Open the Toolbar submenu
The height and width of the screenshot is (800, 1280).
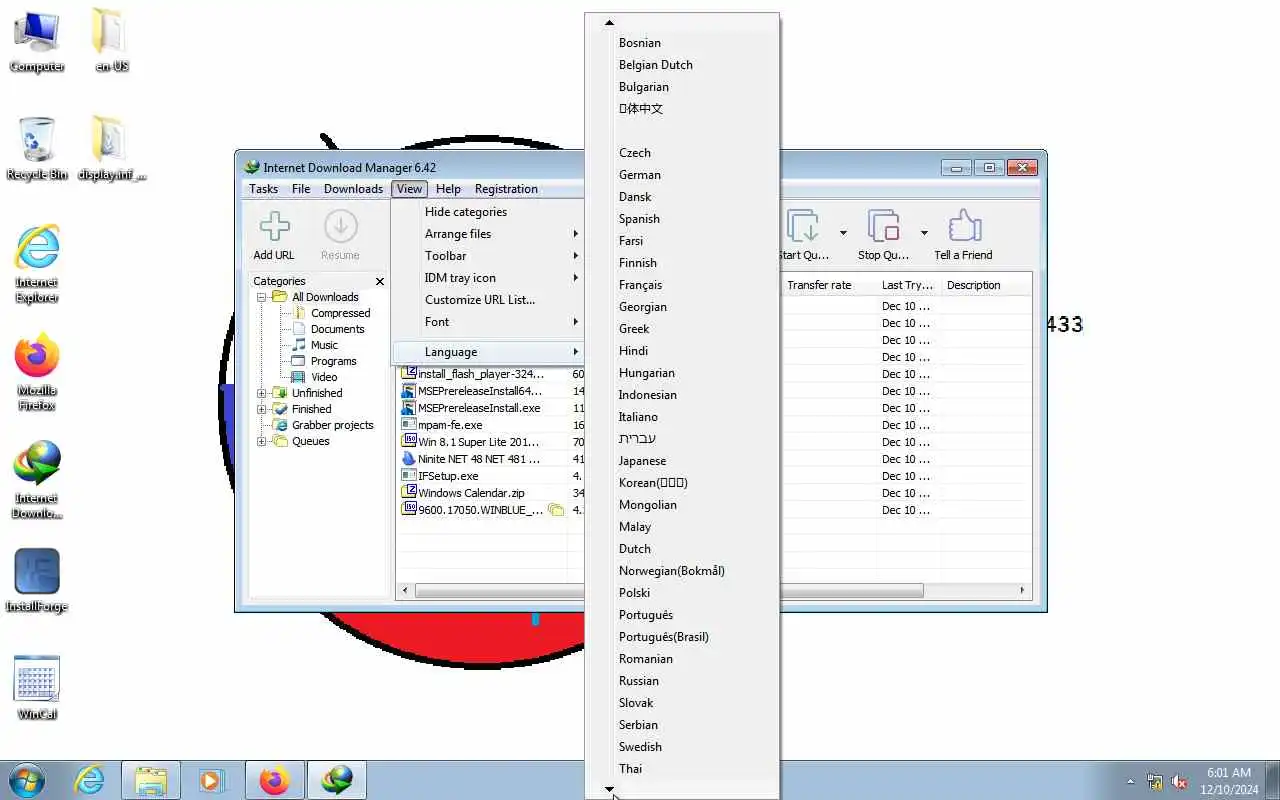point(488,256)
